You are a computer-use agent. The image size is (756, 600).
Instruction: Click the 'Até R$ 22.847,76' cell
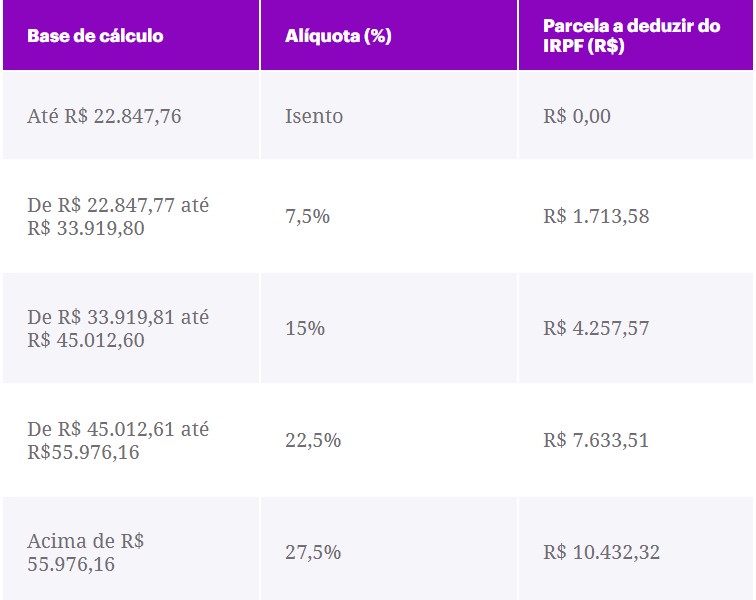pyautogui.click(x=104, y=116)
